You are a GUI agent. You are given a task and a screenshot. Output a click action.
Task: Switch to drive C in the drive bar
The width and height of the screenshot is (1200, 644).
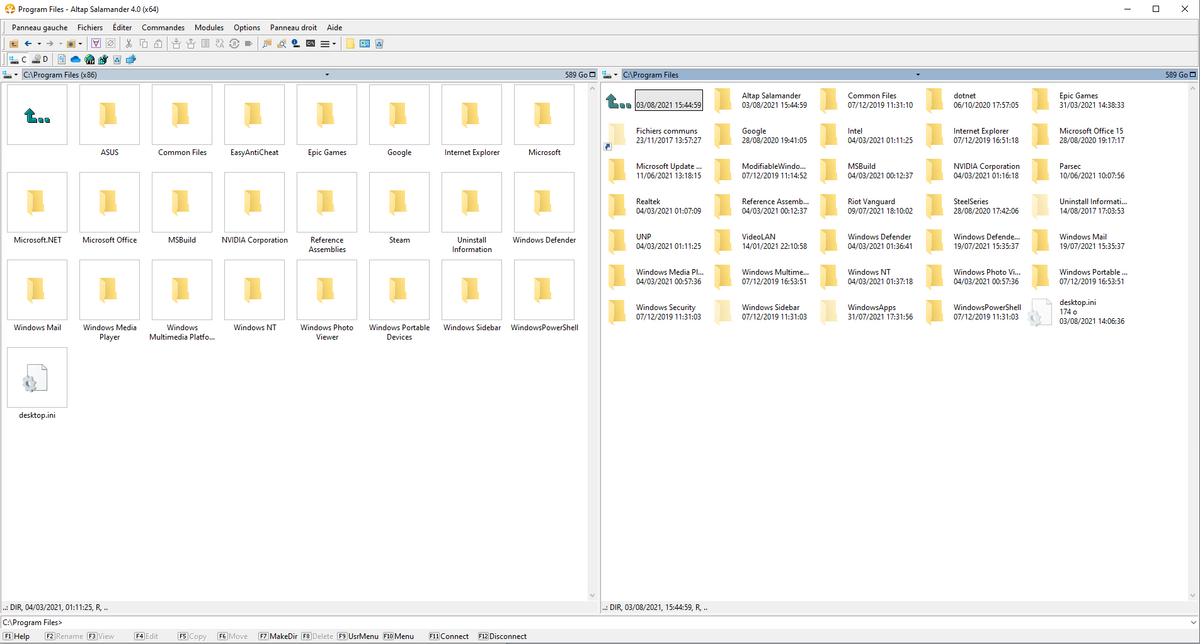[x=16, y=60]
